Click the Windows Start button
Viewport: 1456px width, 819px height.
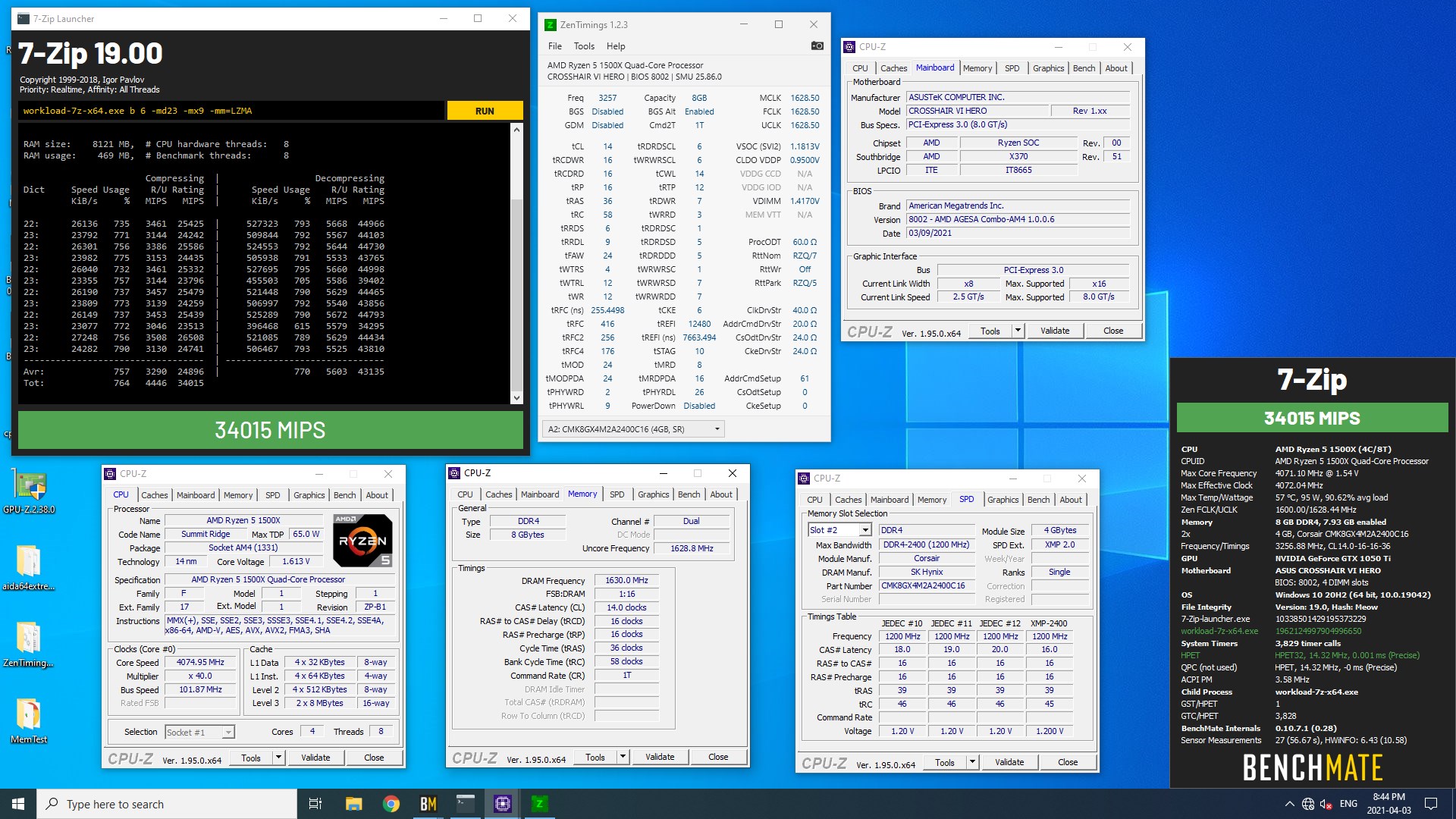coord(18,804)
